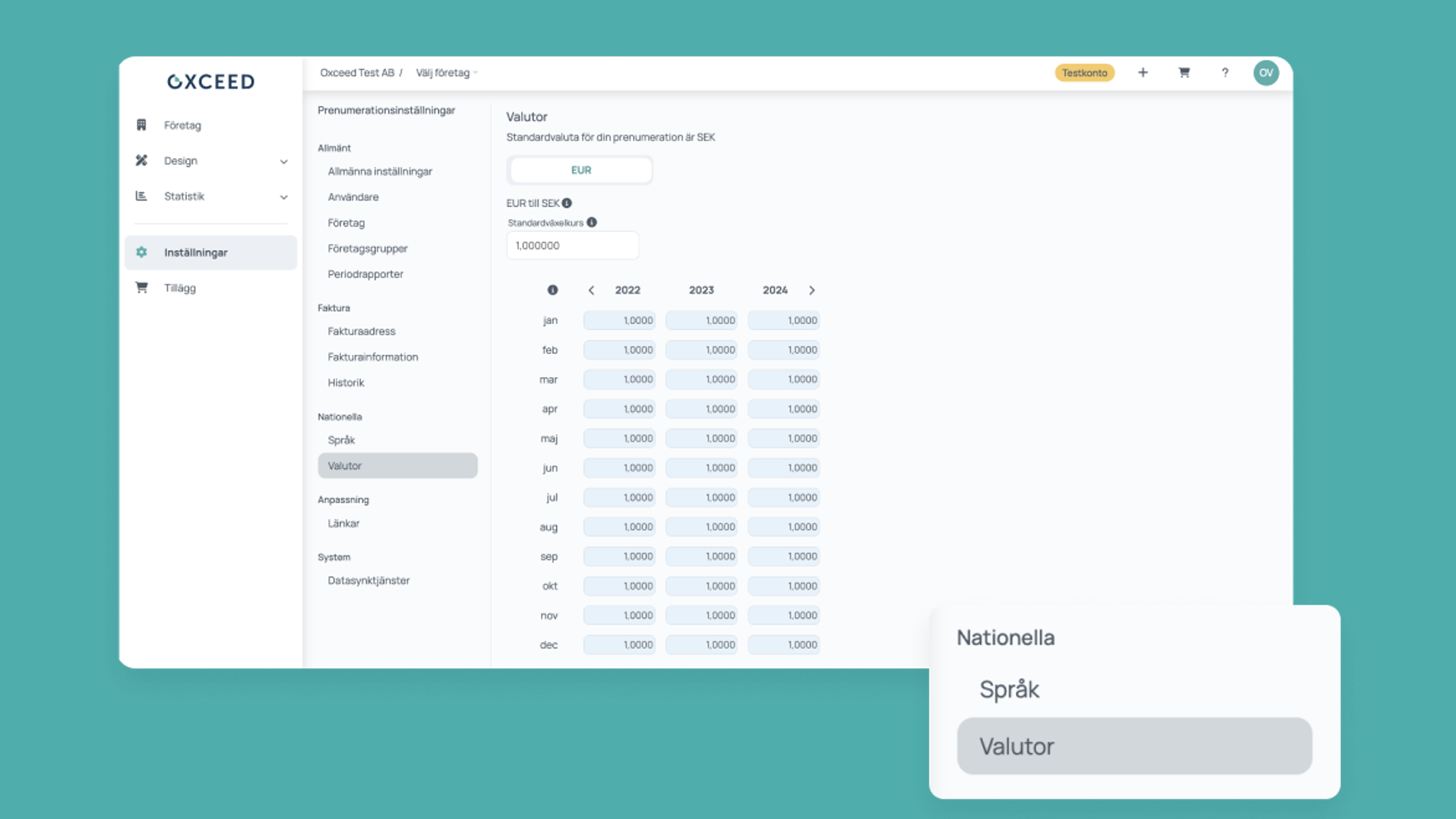
Task: Expand the Statistik menu chevron
Action: coord(284,197)
